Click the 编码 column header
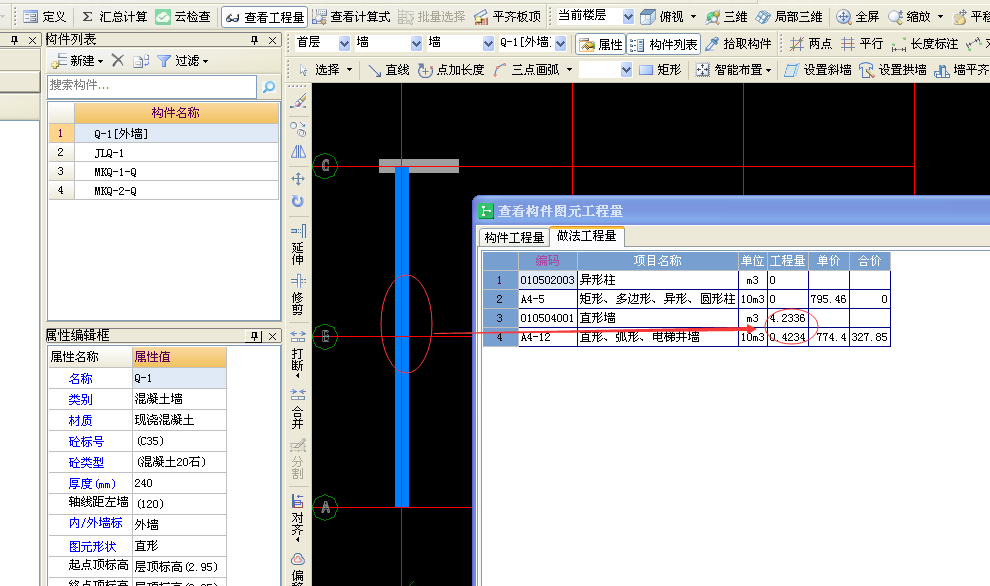 coord(547,261)
